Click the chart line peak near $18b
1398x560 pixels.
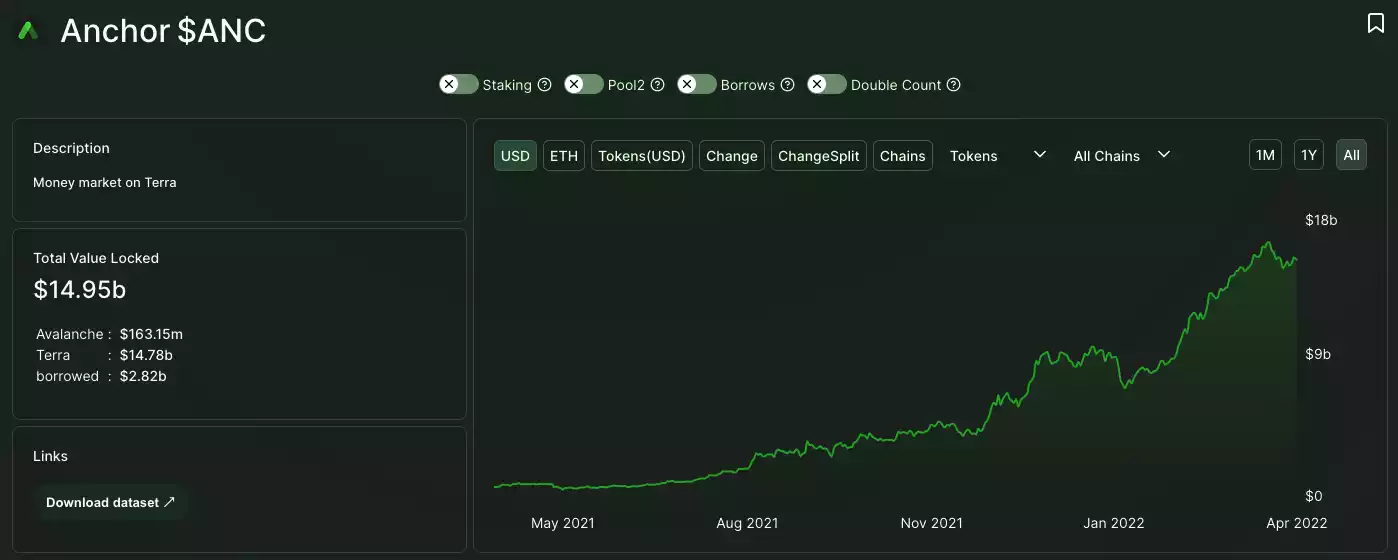(1269, 243)
